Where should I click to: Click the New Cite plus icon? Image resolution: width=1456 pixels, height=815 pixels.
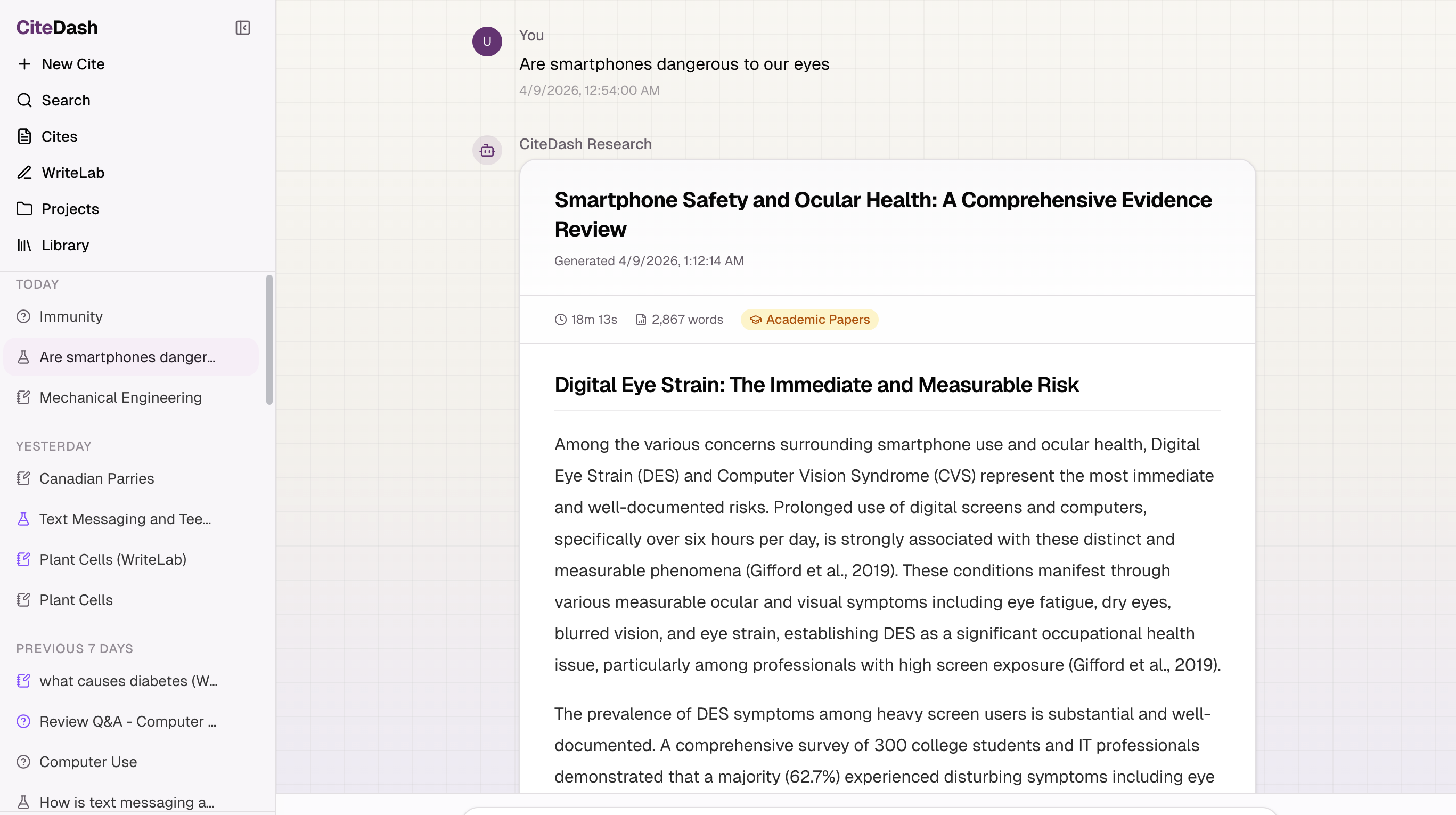(24, 64)
